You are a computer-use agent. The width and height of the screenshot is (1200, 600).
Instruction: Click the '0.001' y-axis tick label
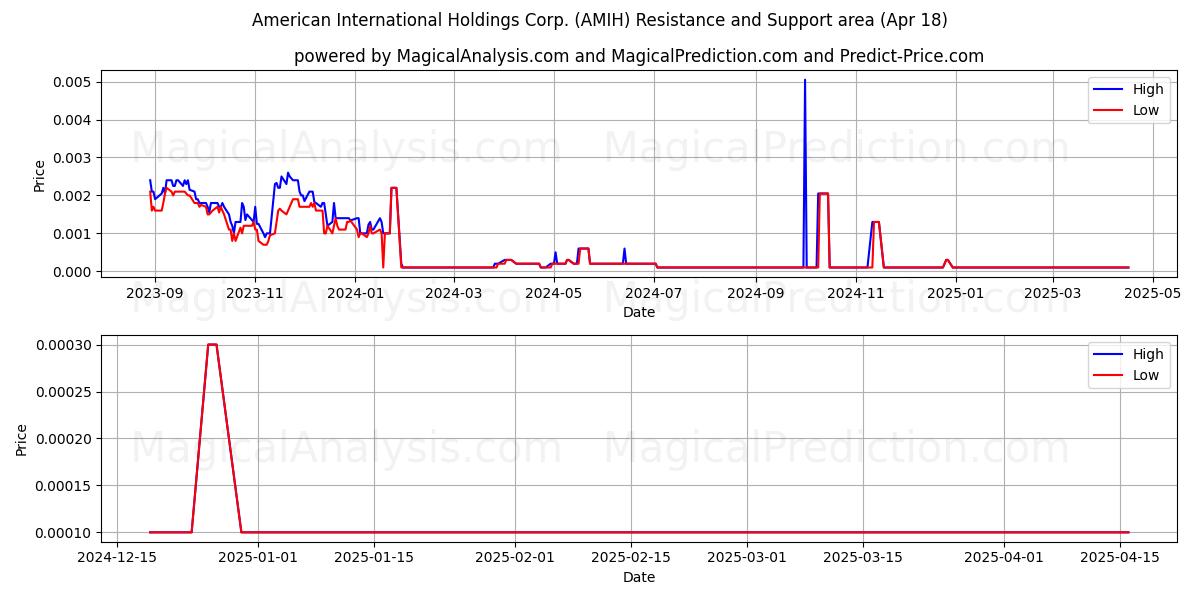(73, 234)
